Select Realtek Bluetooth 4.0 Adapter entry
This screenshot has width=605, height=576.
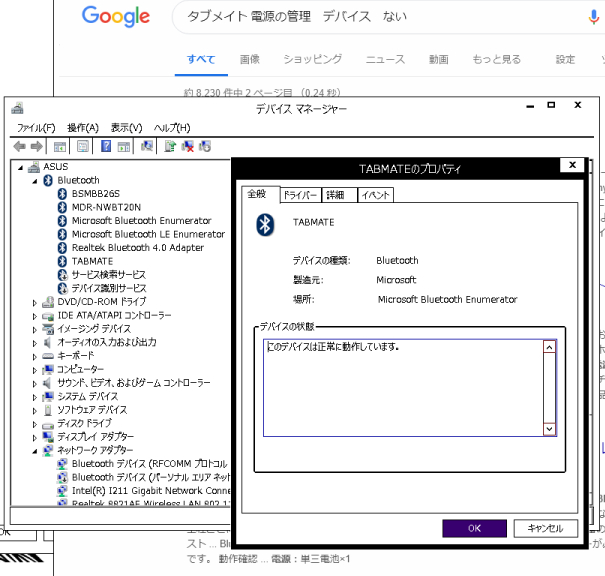tap(137, 247)
